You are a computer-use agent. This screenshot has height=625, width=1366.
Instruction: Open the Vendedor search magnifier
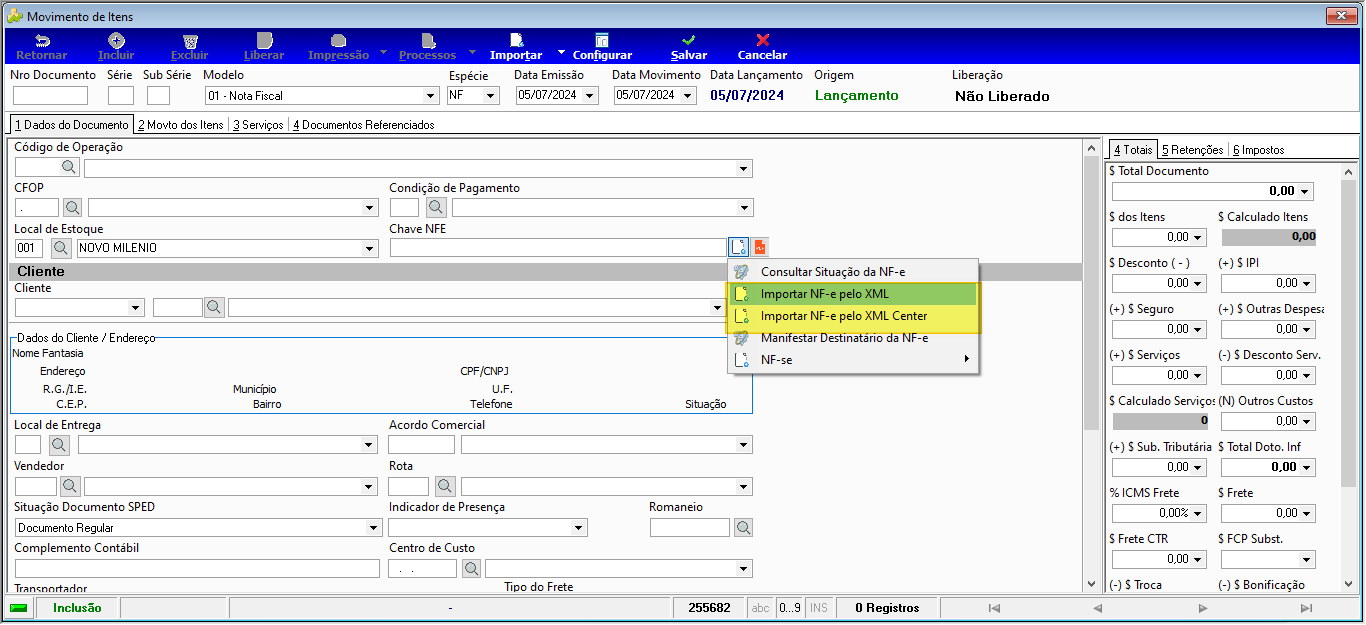pos(70,486)
